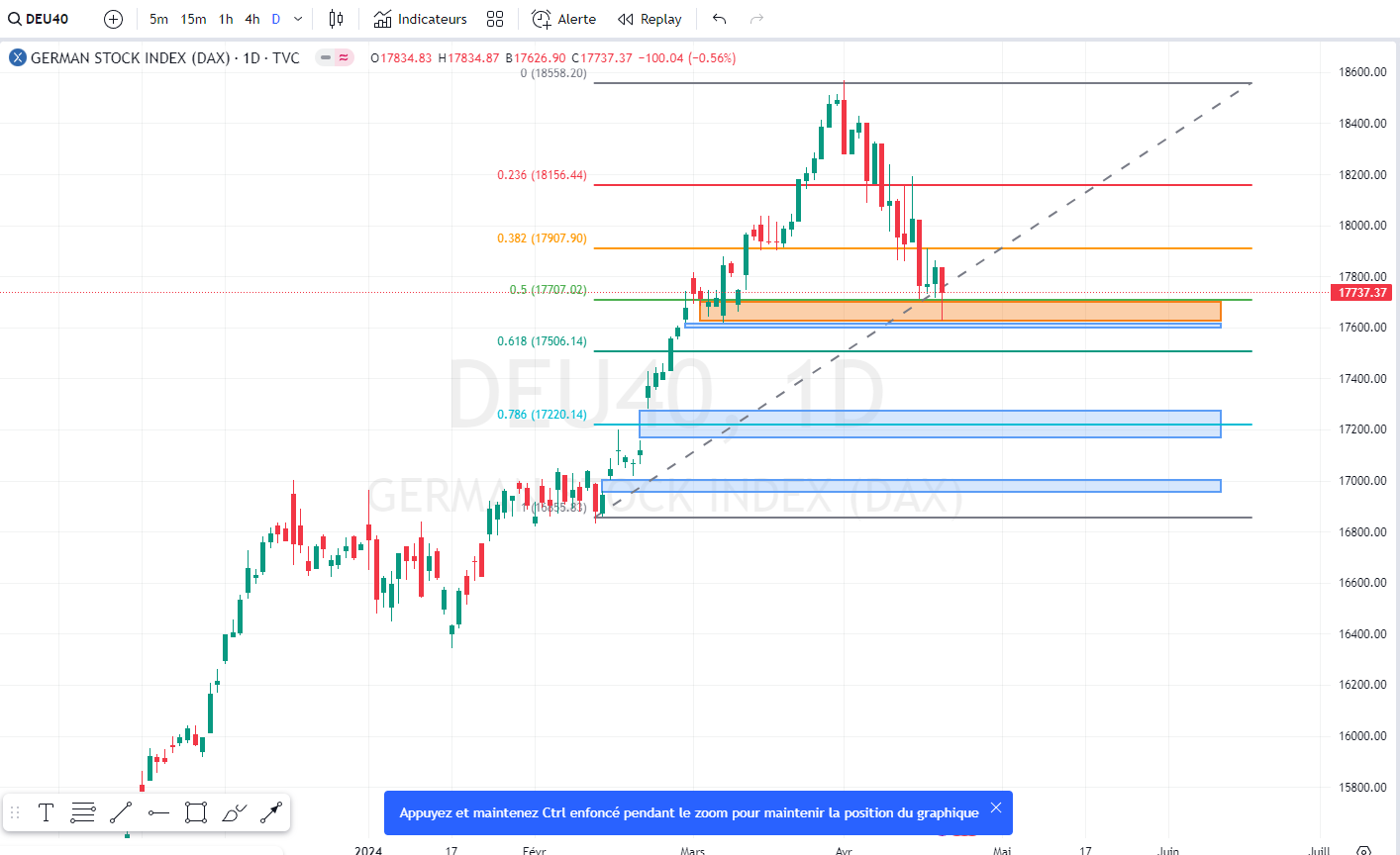Viewport: 1400px width, 855px height.
Task: Select the 0.236 (18156.44) Fibonacci level label
Action: point(542,175)
